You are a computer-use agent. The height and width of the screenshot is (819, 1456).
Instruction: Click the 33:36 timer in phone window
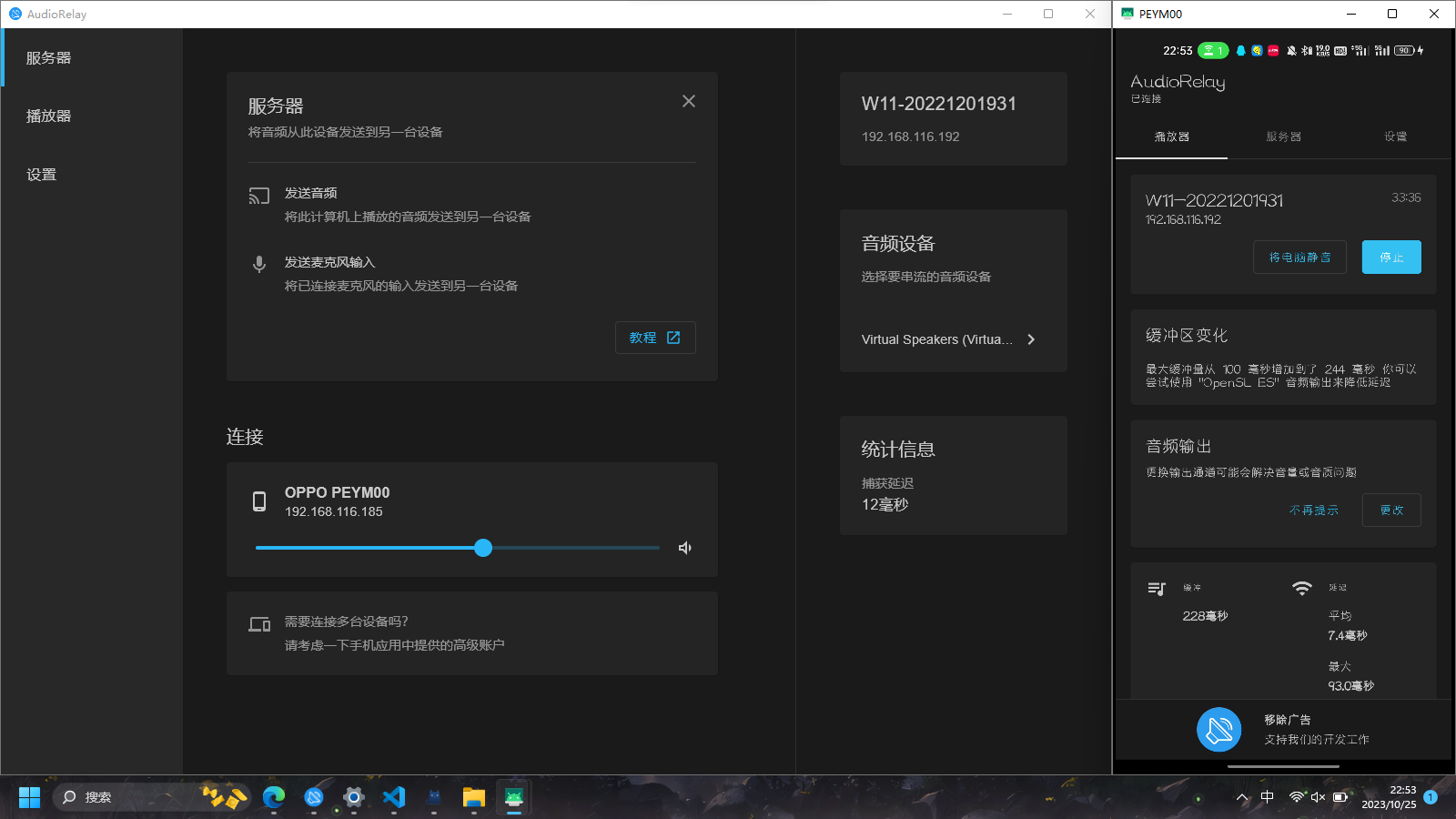coord(1406,197)
